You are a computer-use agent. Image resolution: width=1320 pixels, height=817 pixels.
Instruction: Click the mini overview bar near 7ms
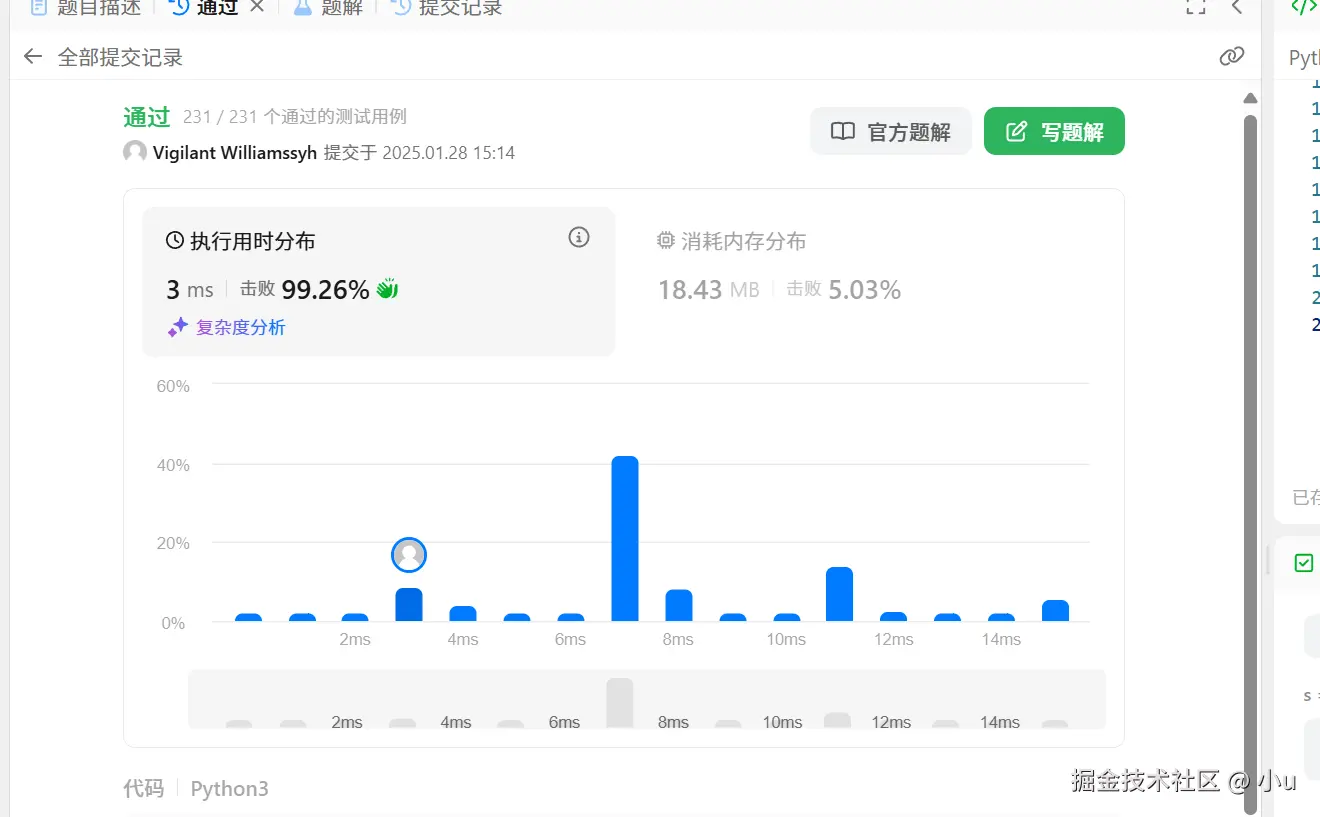(x=620, y=703)
